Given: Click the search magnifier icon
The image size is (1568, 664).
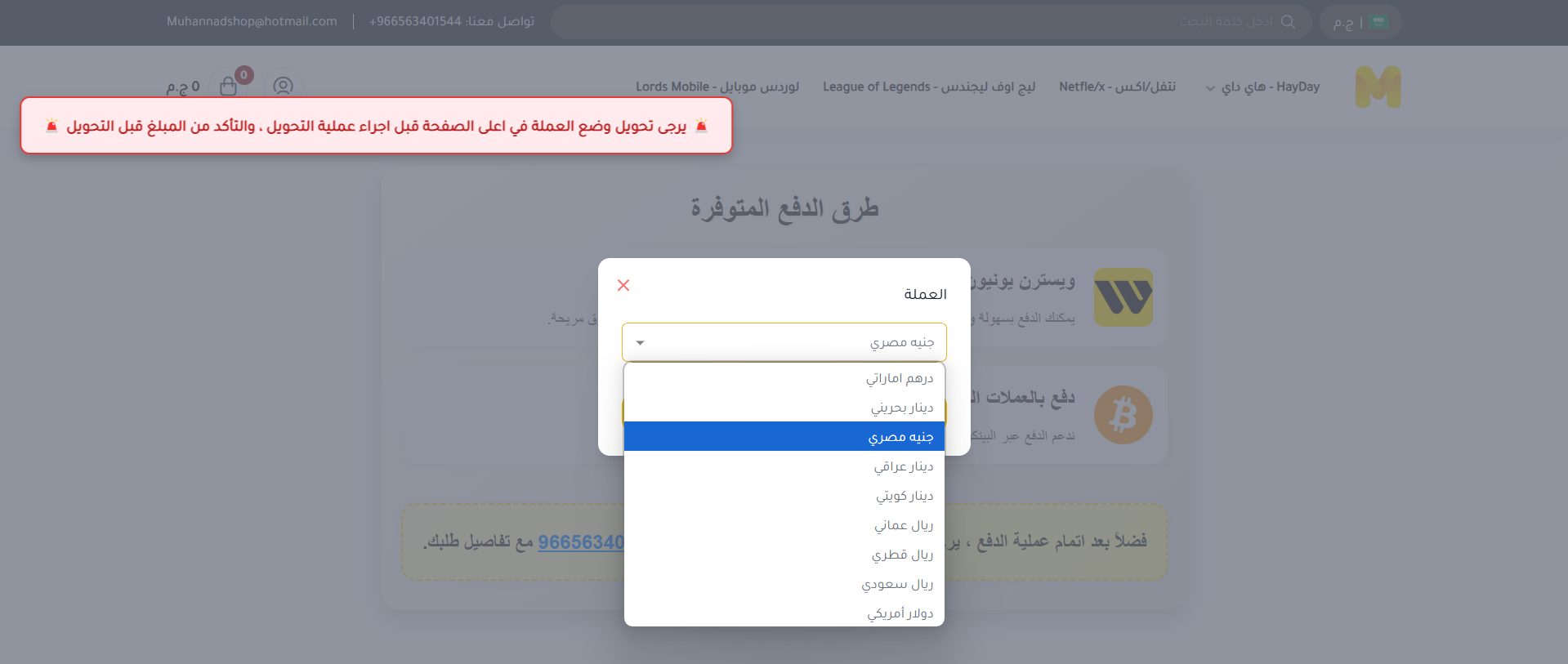Looking at the screenshot, I should (1288, 22).
